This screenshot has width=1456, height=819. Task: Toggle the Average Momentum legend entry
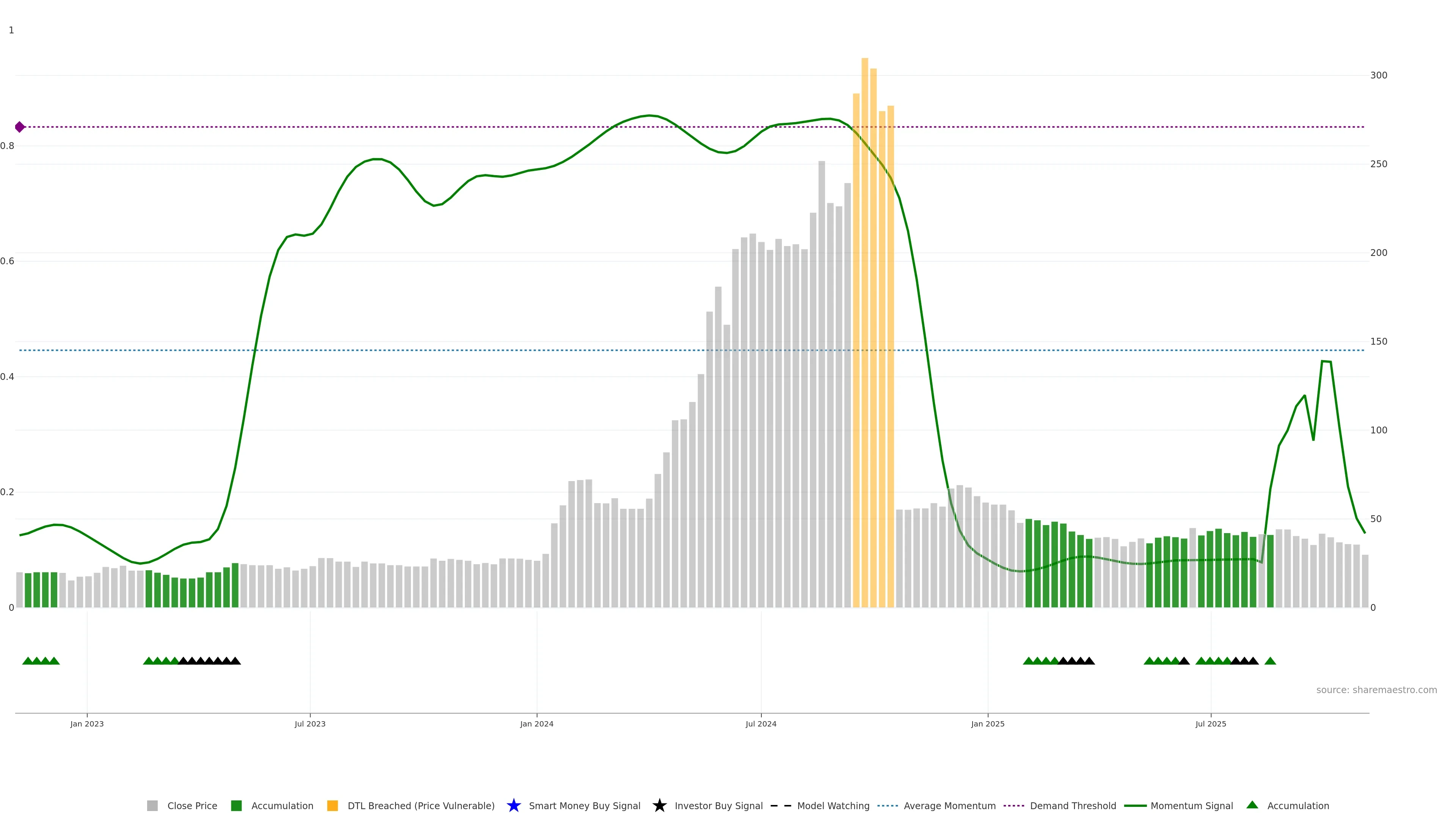pos(949,805)
